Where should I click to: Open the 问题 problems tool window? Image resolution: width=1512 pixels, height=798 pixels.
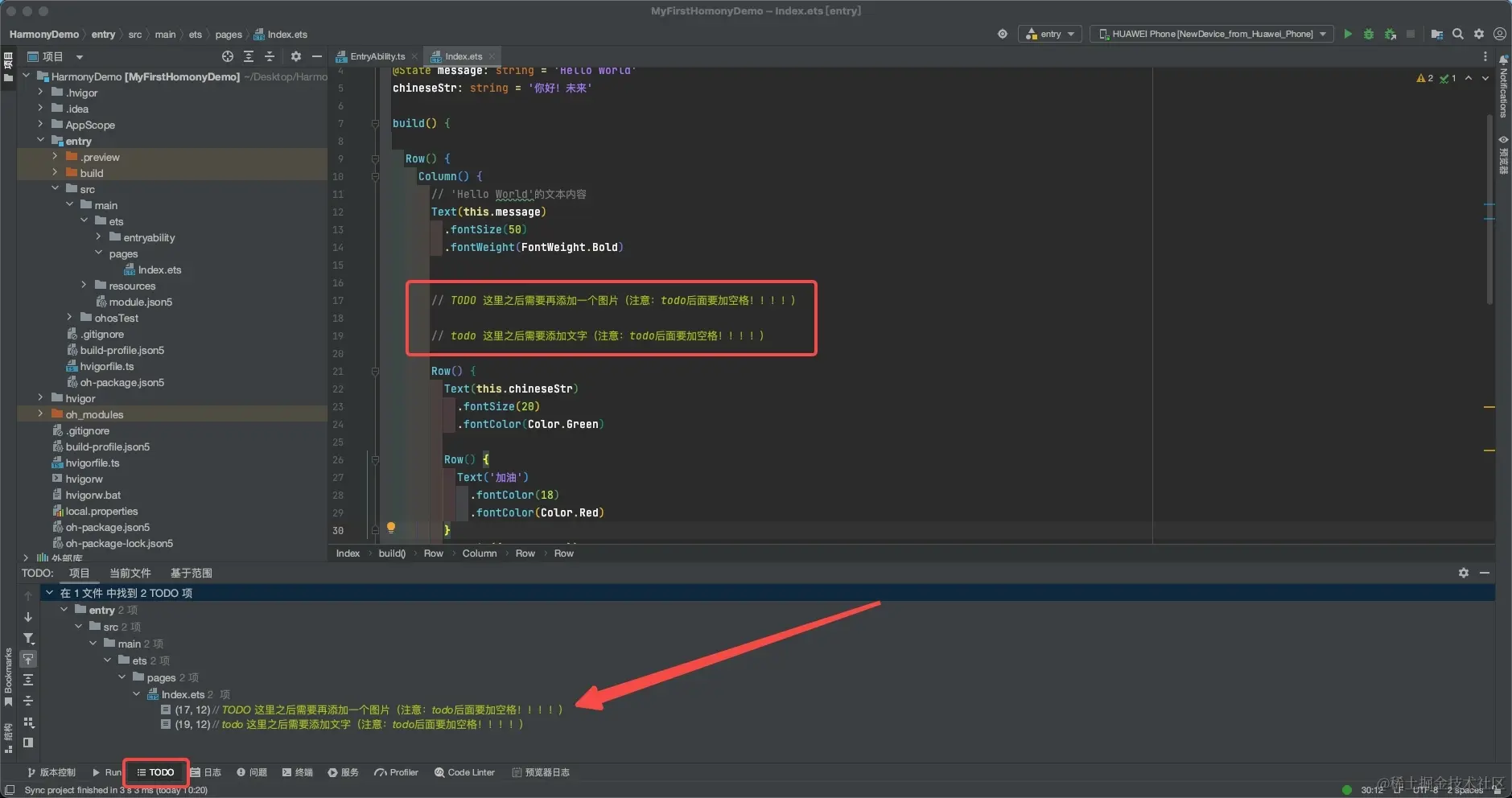tap(252, 772)
